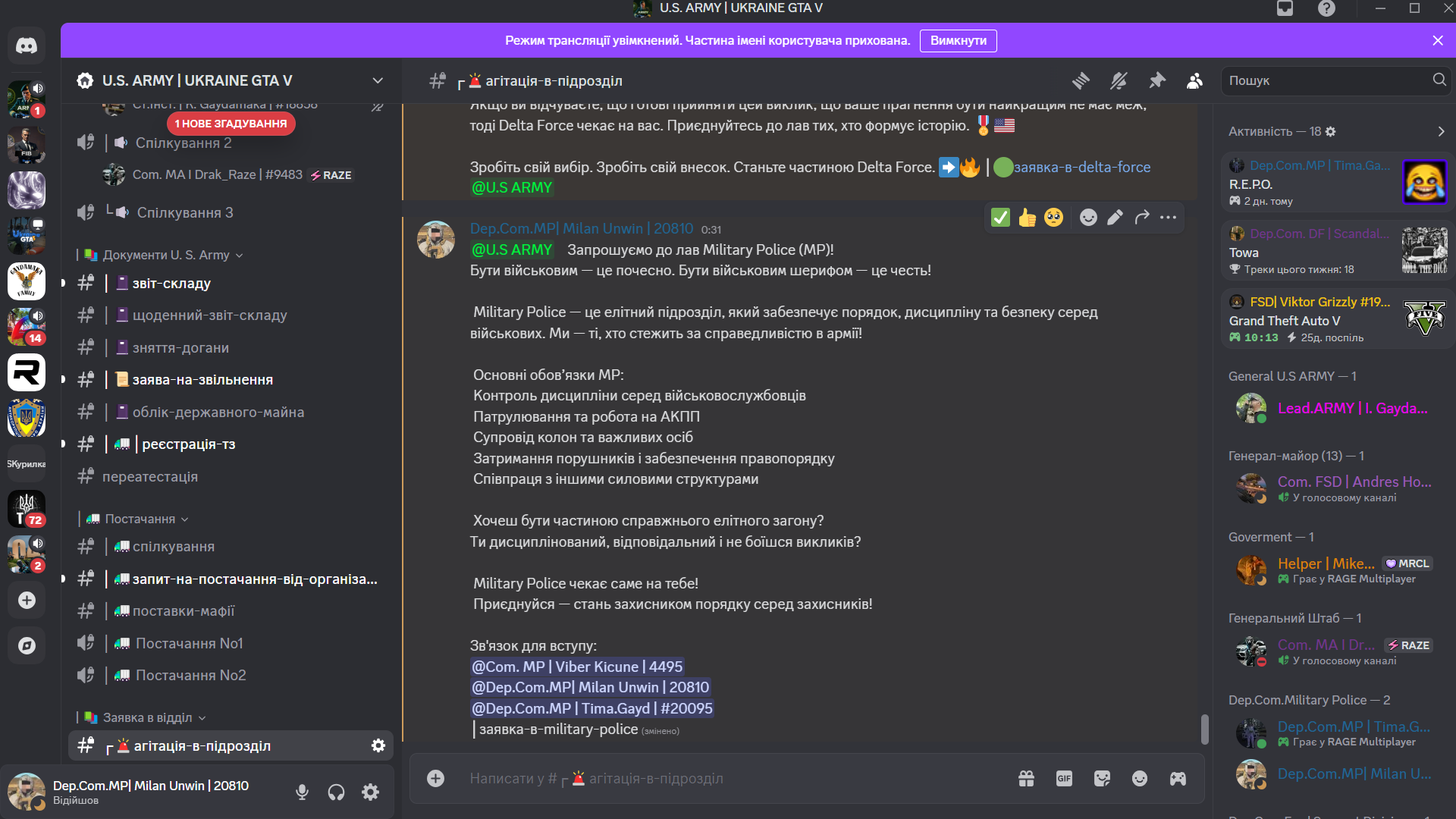Show pinned messages
This screenshot has height=819, width=1456.
tap(1156, 80)
